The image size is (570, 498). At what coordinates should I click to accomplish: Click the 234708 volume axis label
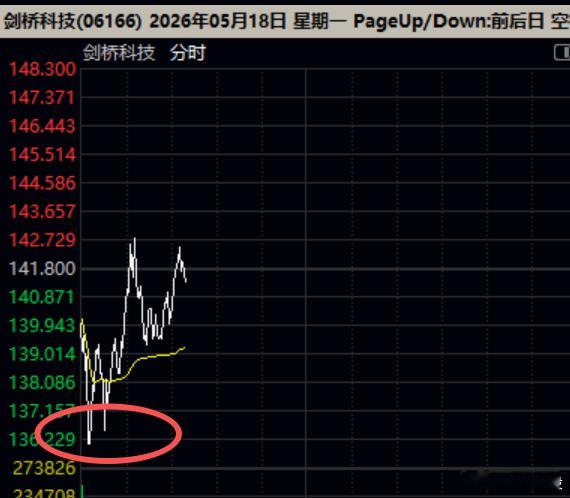[44, 493]
